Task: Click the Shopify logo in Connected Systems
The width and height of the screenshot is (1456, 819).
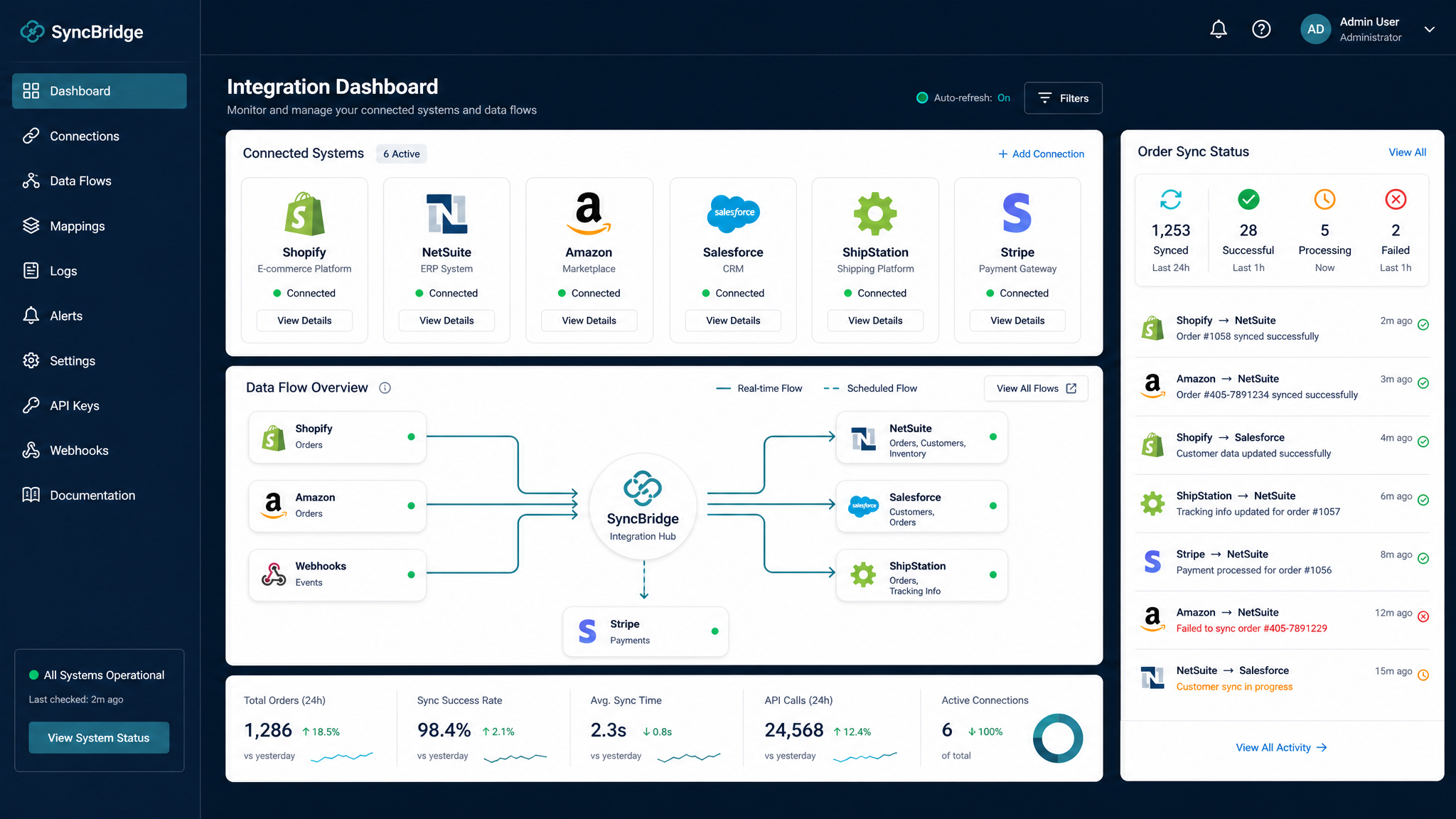Action: (304, 213)
